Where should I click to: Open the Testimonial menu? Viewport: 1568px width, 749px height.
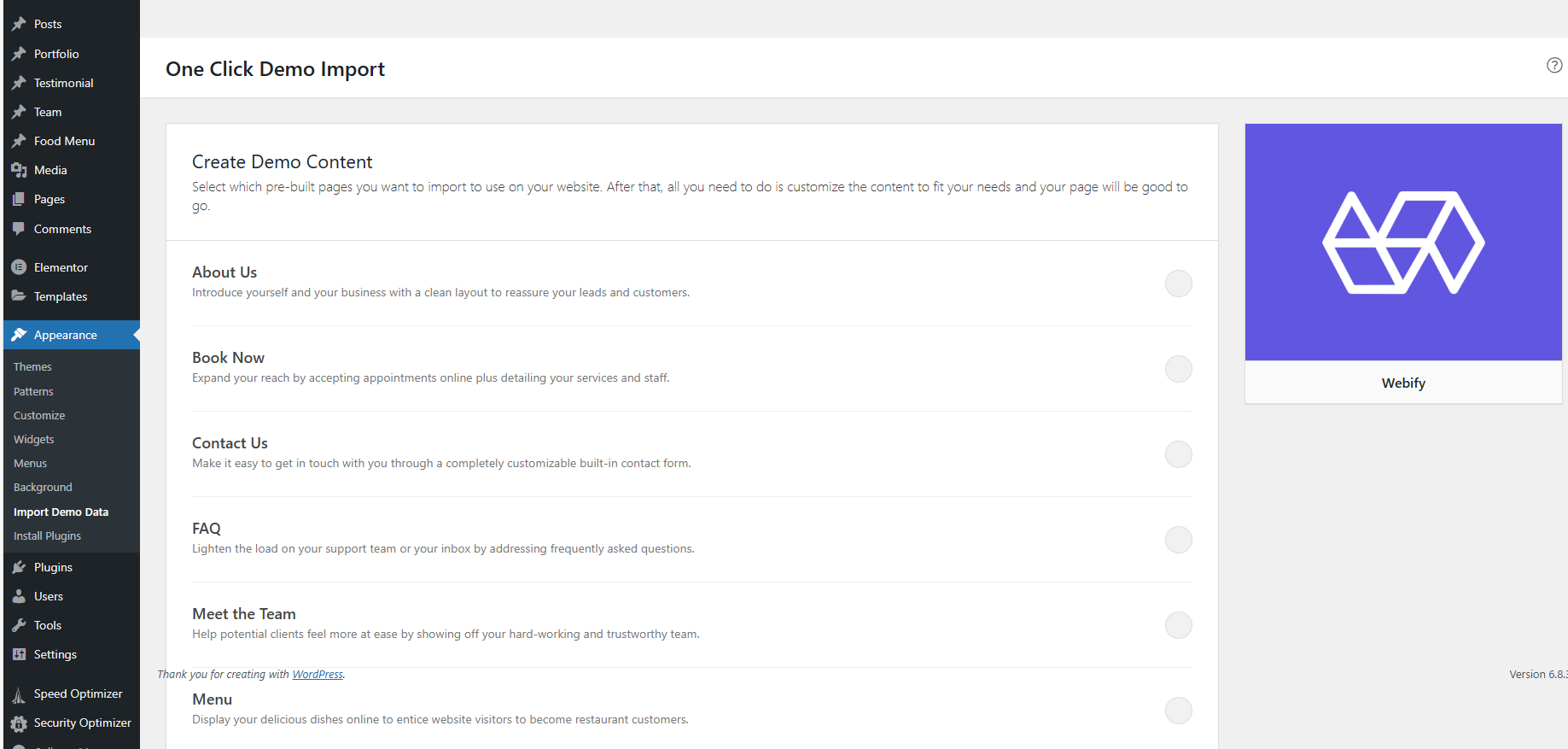click(x=72, y=83)
